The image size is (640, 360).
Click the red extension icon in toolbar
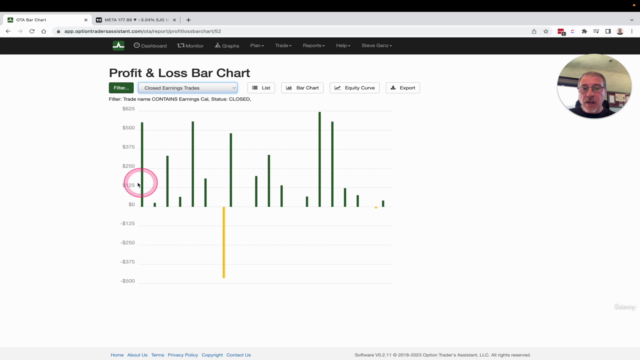(561, 32)
